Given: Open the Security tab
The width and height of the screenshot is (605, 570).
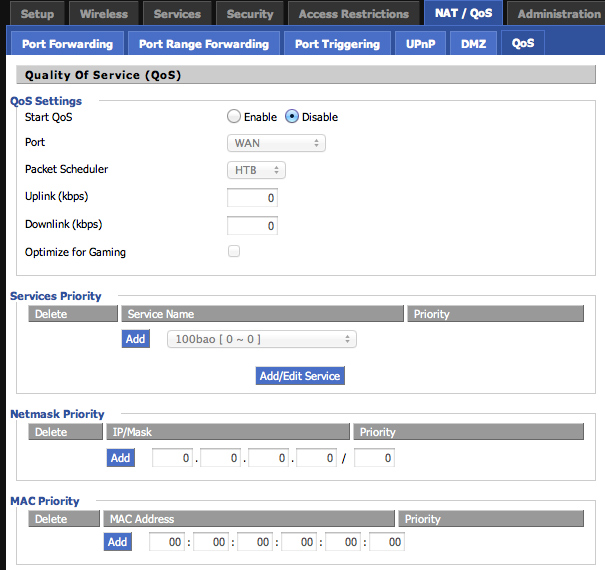Looking at the screenshot, I should [x=250, y=14].
